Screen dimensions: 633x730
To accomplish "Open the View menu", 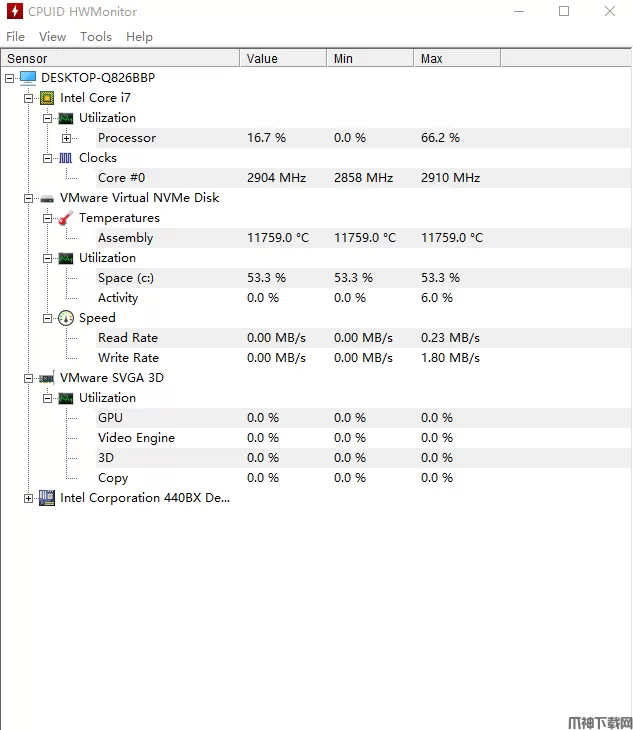I will (x=52, y=36).
